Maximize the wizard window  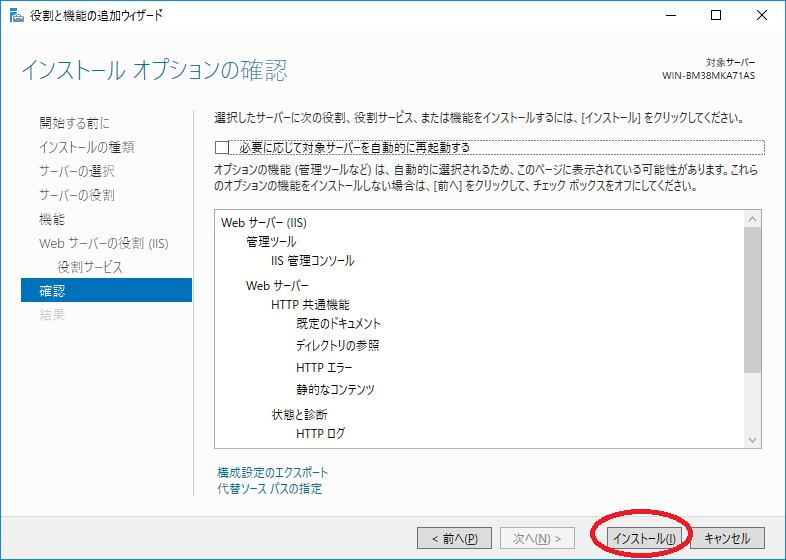coord(716,15)
